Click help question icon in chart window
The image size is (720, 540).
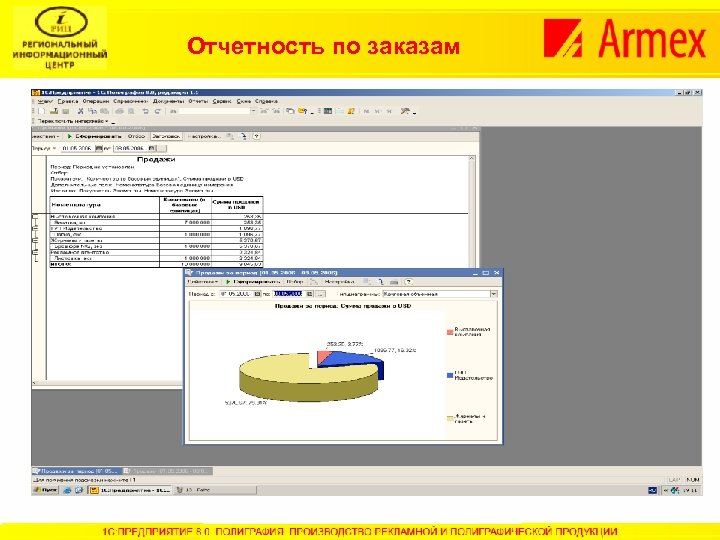[409, 282]
